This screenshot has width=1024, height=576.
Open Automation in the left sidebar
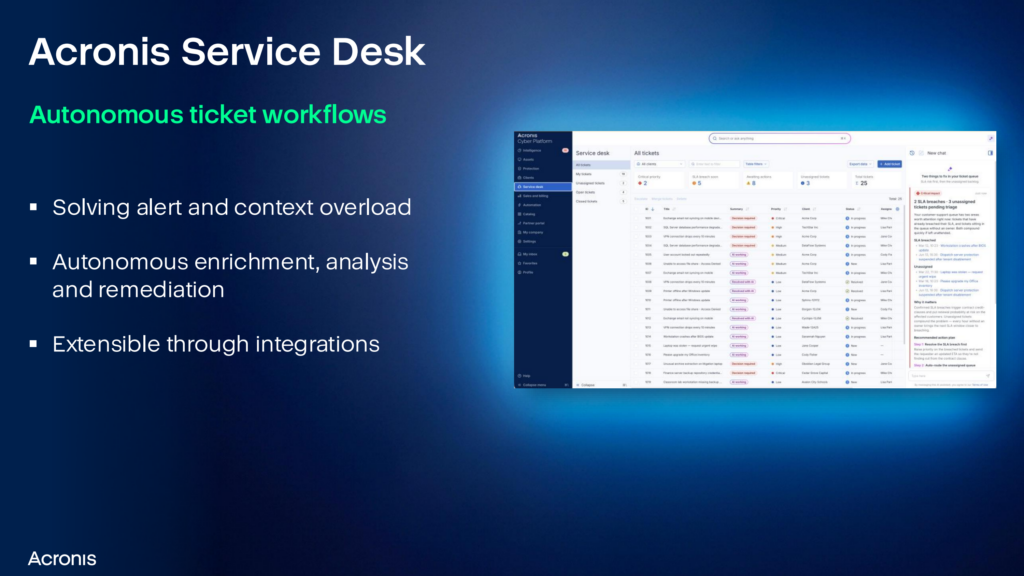tap(542, 205)
